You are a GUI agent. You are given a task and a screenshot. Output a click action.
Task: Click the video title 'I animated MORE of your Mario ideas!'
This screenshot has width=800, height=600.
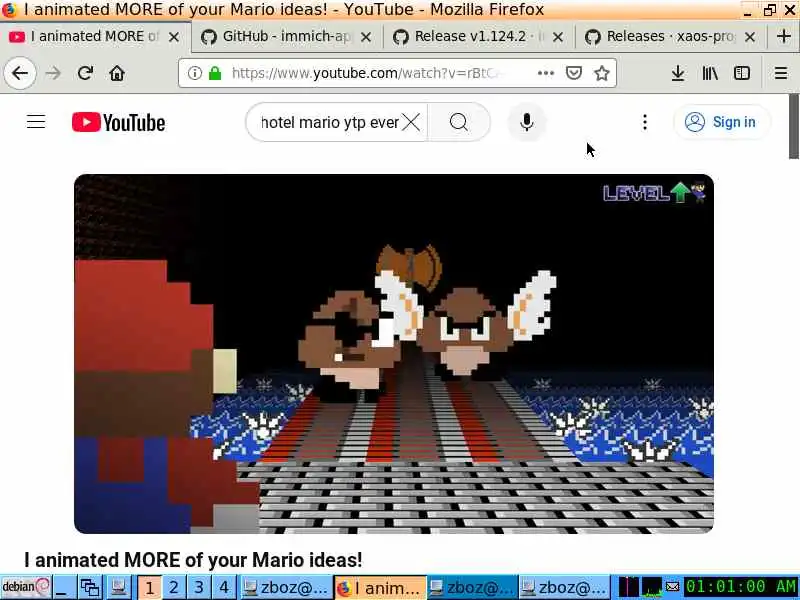point(193,560)
